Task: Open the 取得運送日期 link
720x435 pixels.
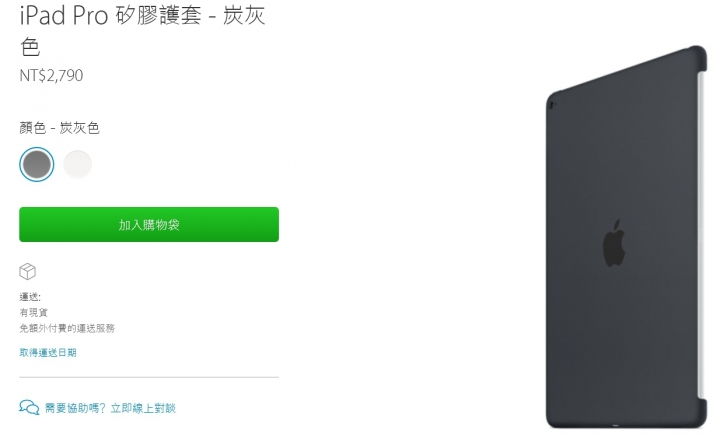Action: point(48,353)
